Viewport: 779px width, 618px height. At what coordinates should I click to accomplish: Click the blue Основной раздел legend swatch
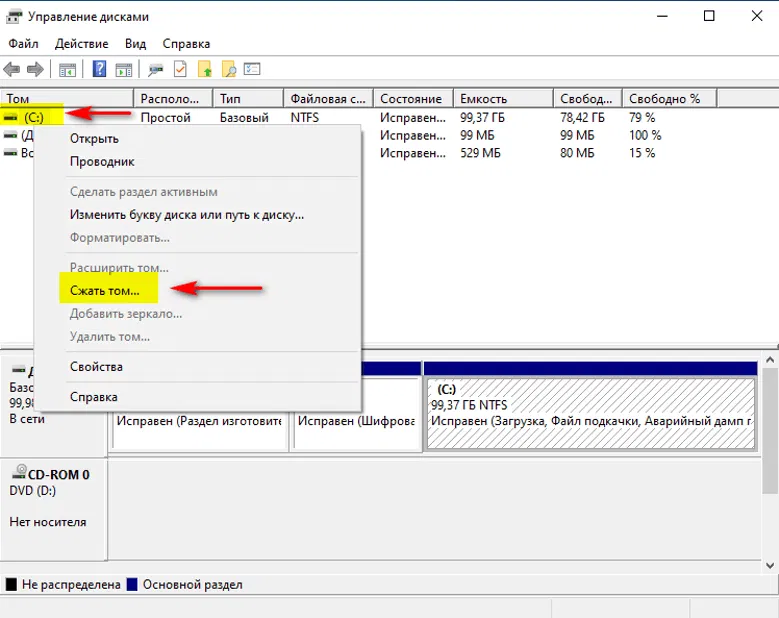click(x=132, y=584)
